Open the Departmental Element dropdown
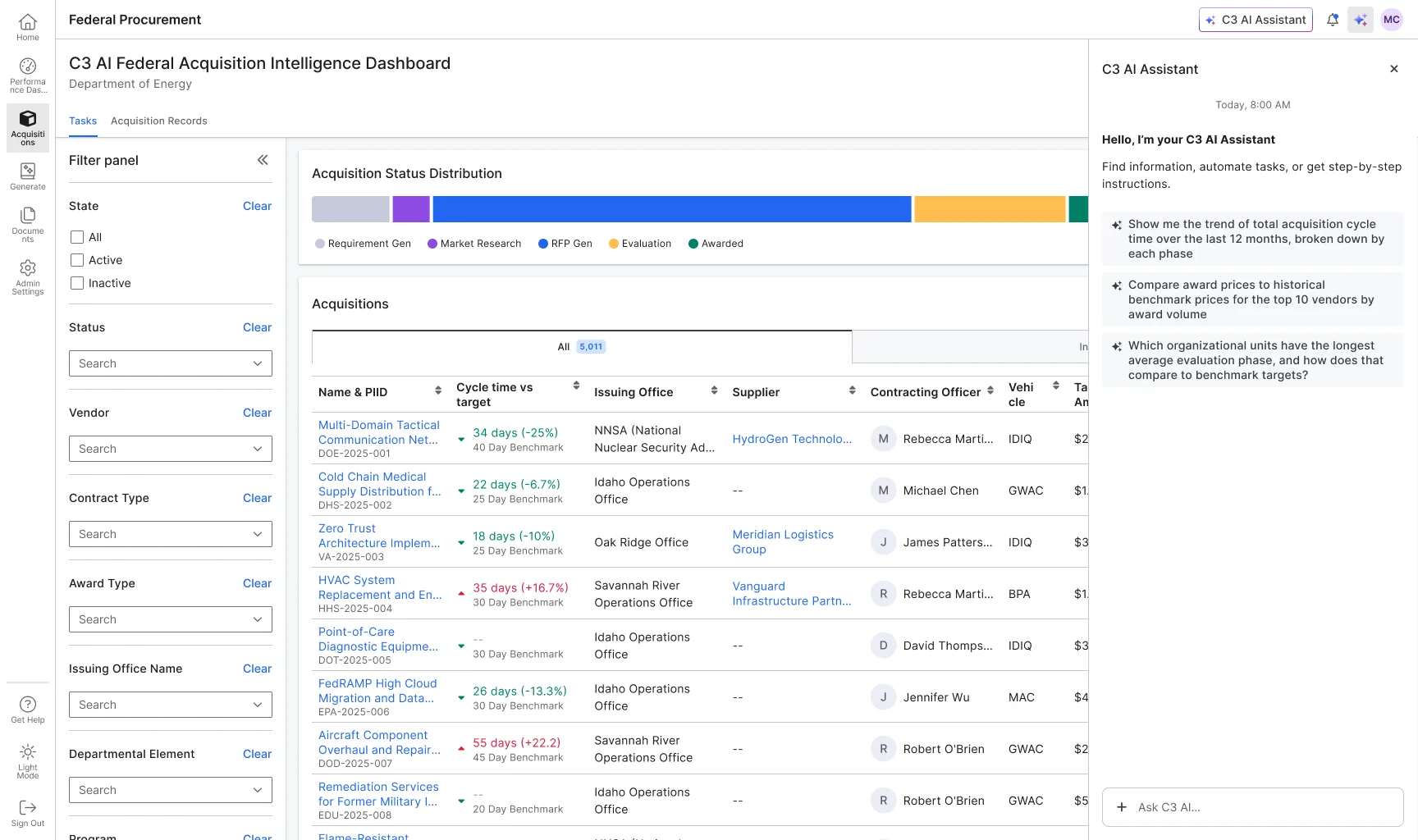Image resolution: width=1418 pixels, height=840 pixels. pos(171,790)
